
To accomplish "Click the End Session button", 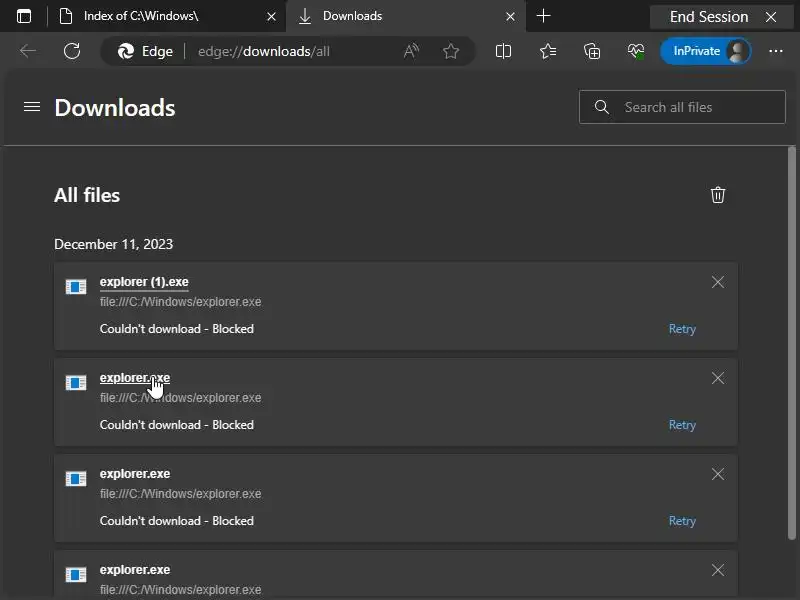I will [709, 17].
